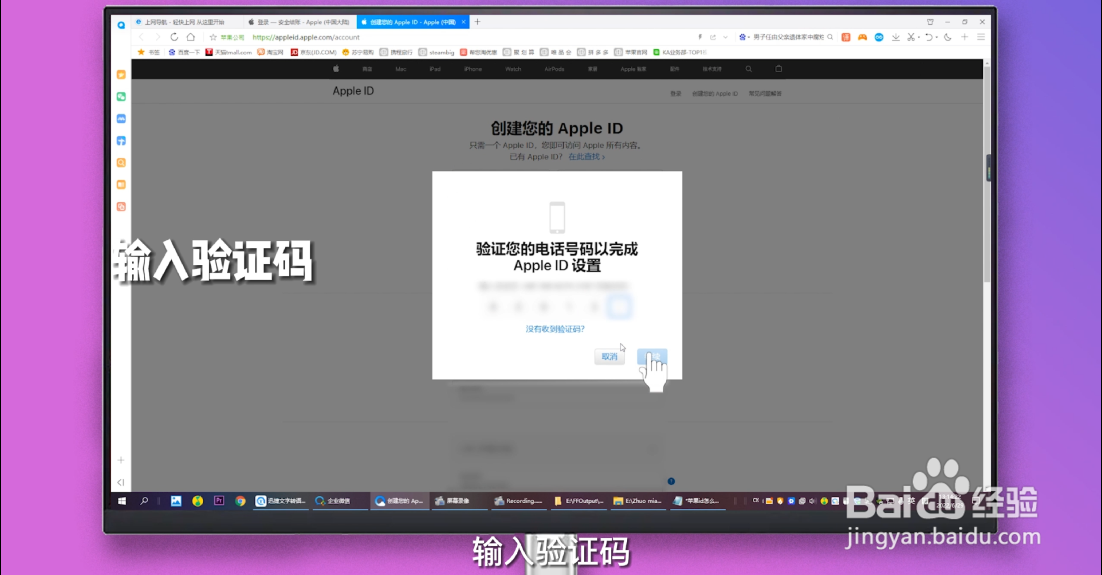Open the 京东(JD.COM) bookmark

click(313, 52)
